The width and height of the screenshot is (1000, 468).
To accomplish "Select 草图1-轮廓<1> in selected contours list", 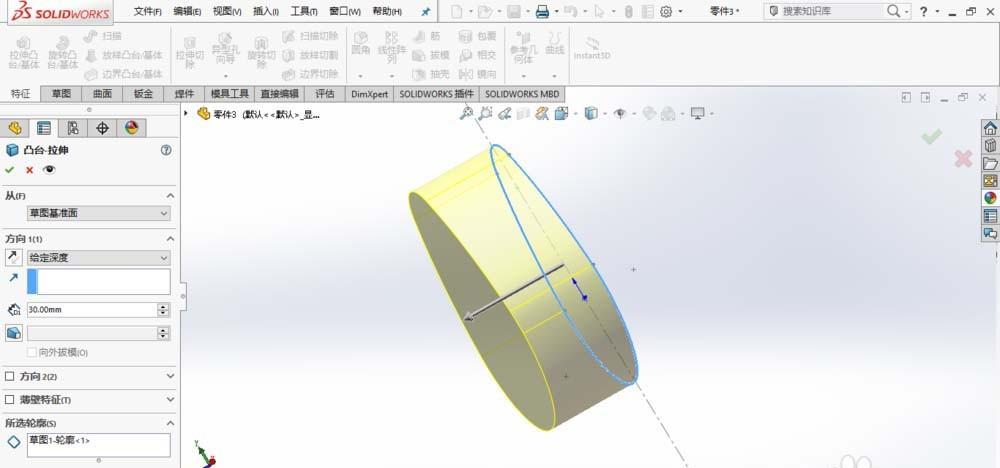I will pos(59,440).
